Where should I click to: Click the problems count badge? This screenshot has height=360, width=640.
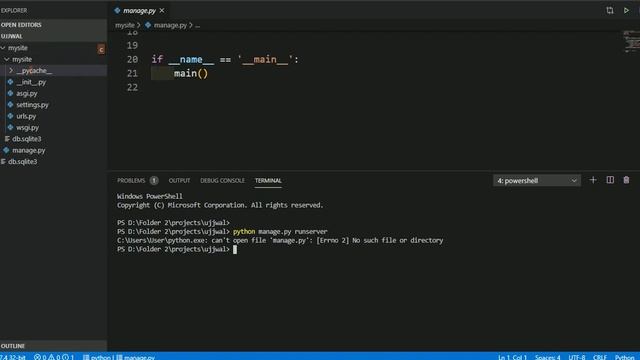[154, 180]
